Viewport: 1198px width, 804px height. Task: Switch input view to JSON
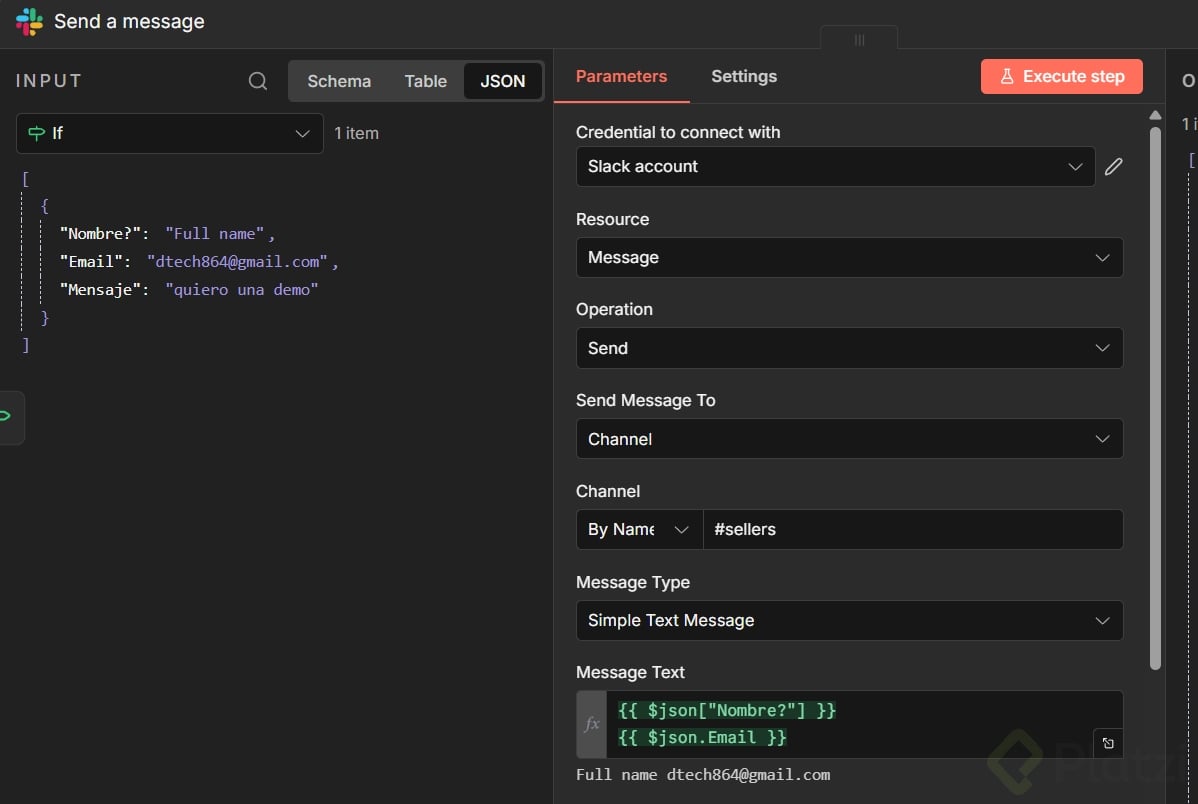[502, 82]
